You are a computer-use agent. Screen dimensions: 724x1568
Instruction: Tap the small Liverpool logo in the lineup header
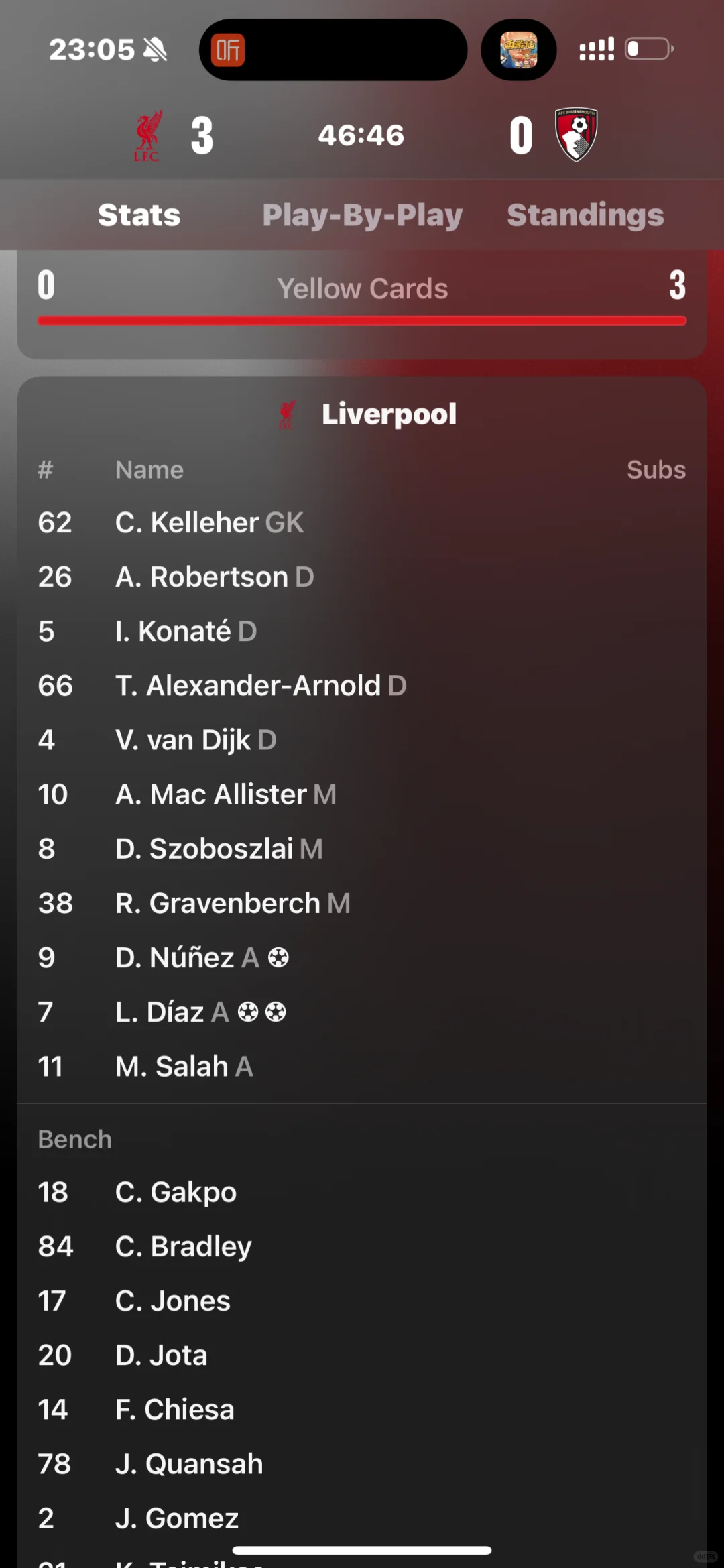click(287, 415)
